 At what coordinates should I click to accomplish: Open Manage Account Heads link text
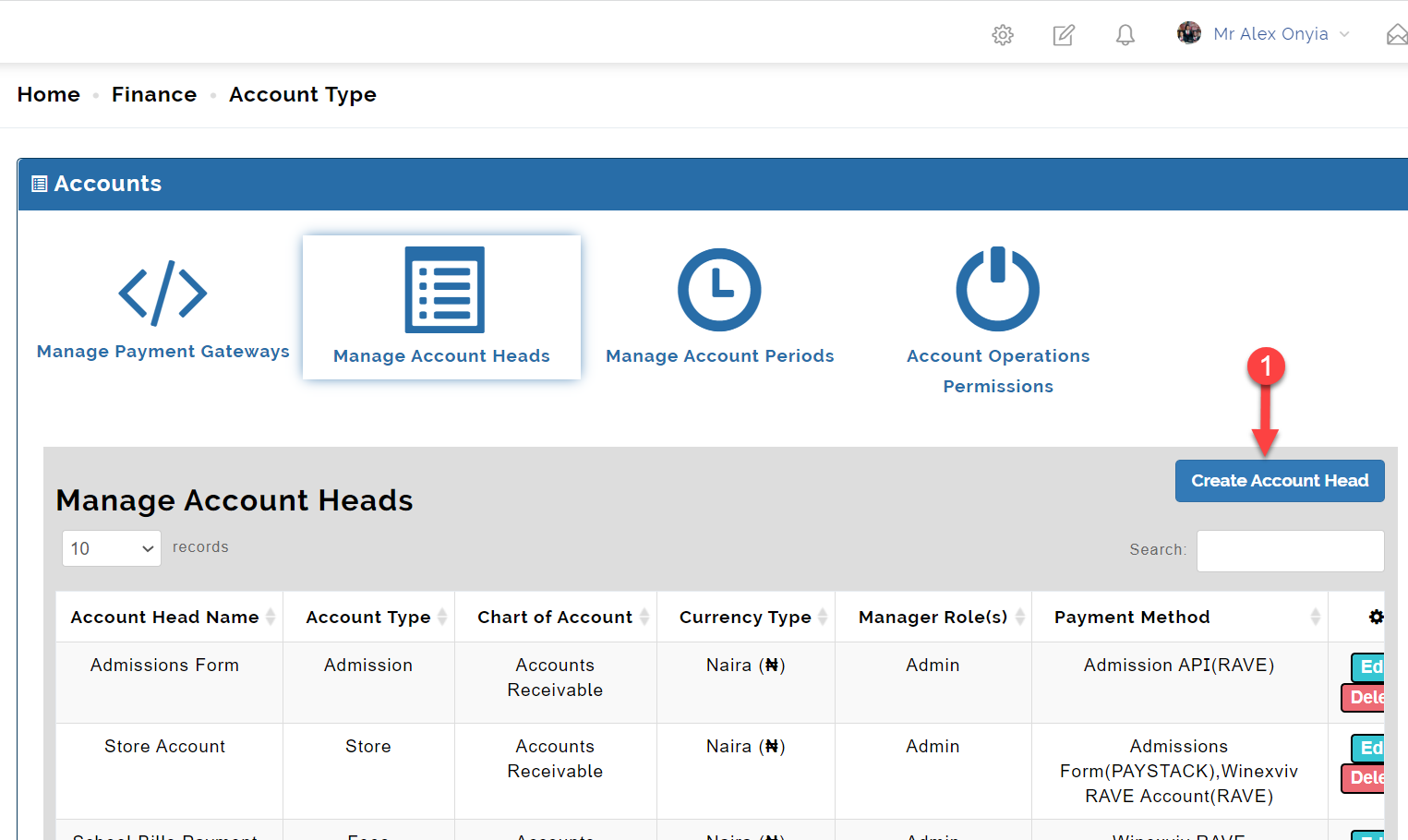click(441, 355)
